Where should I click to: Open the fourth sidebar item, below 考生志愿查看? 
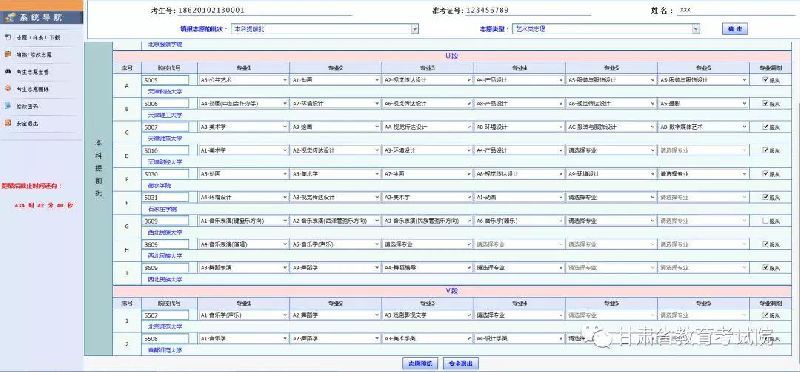(x=33, y=89)
